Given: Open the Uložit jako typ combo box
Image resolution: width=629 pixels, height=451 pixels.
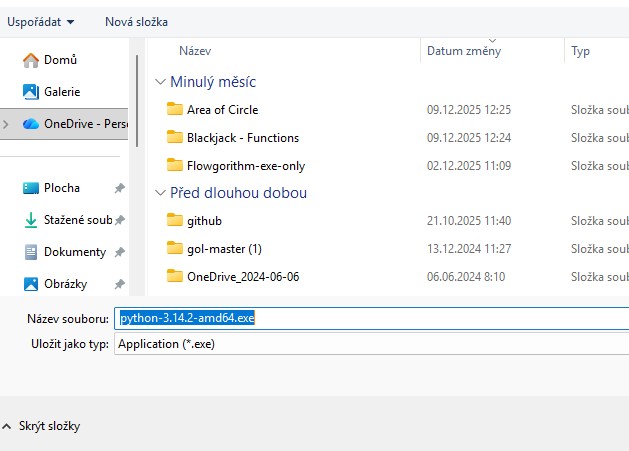Looking at the screenshot, I should click(371, 344).
